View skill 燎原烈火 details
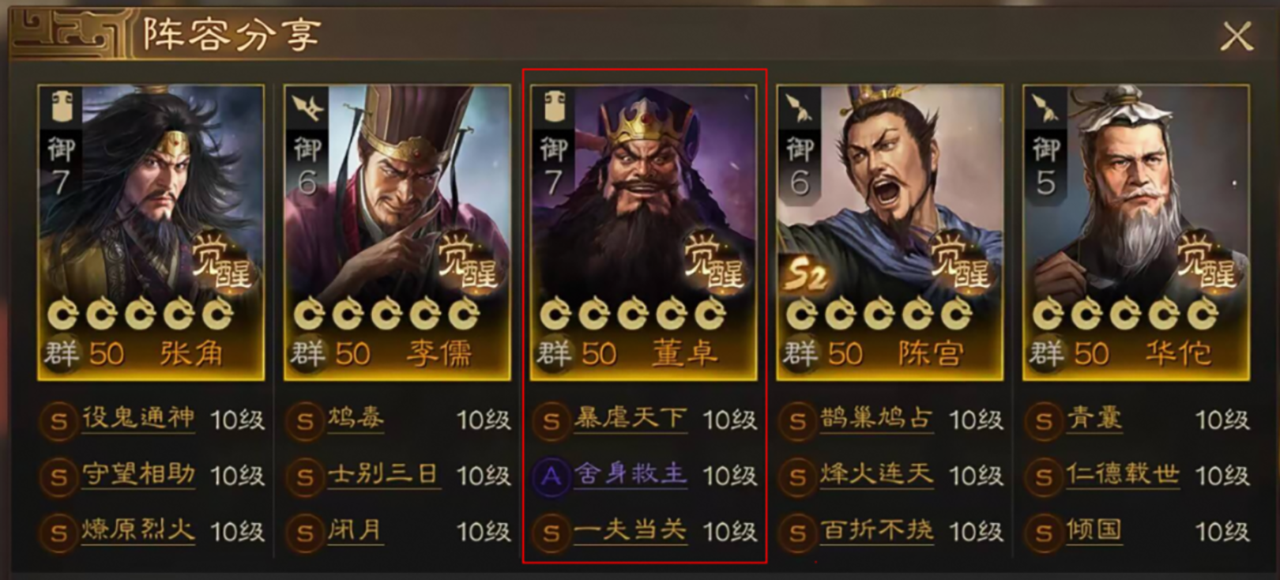Viewport: 1280px width, 580px height. (x=138, y=531)
